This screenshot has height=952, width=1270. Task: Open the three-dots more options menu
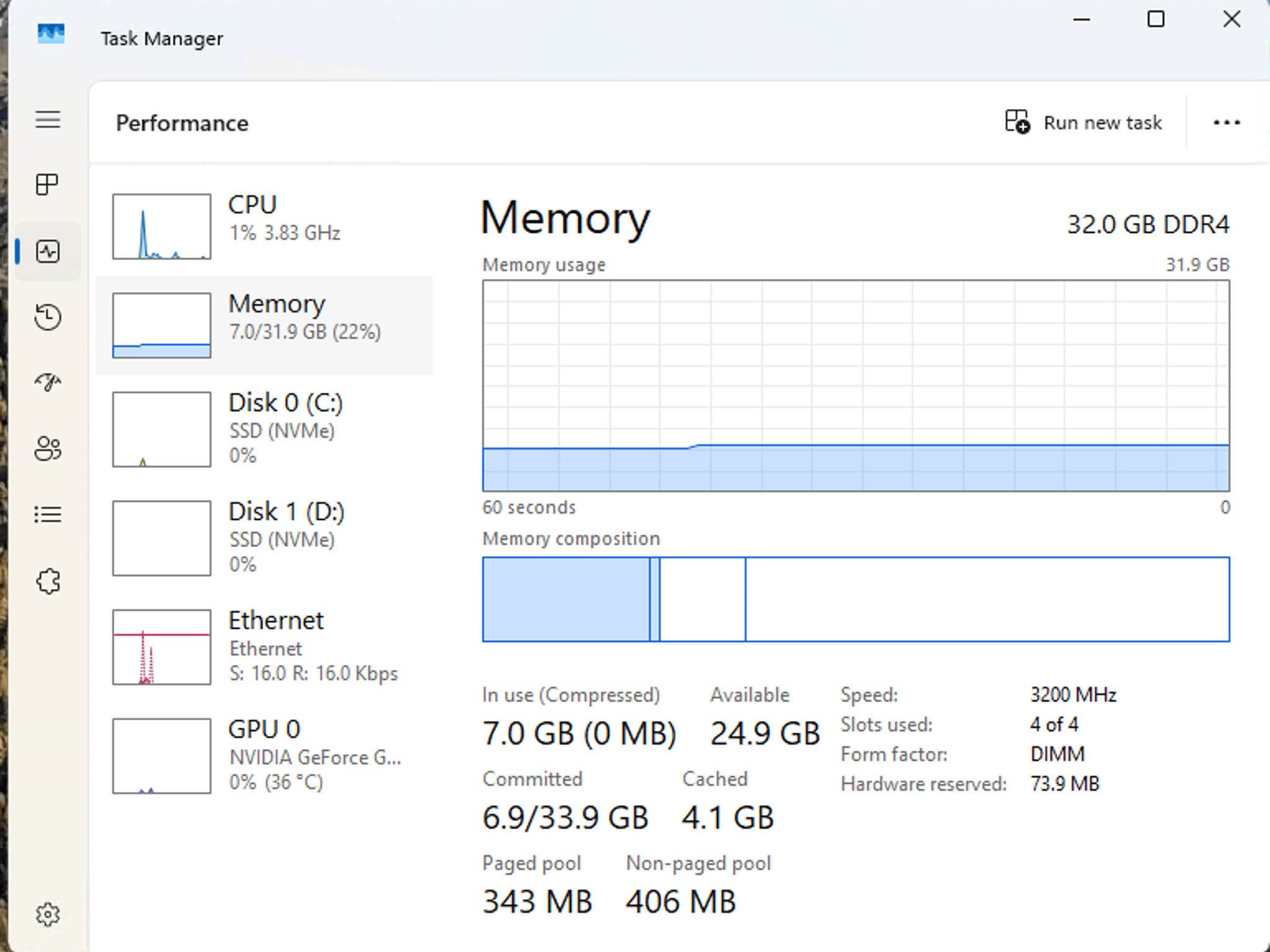(x=1227, y=122)
